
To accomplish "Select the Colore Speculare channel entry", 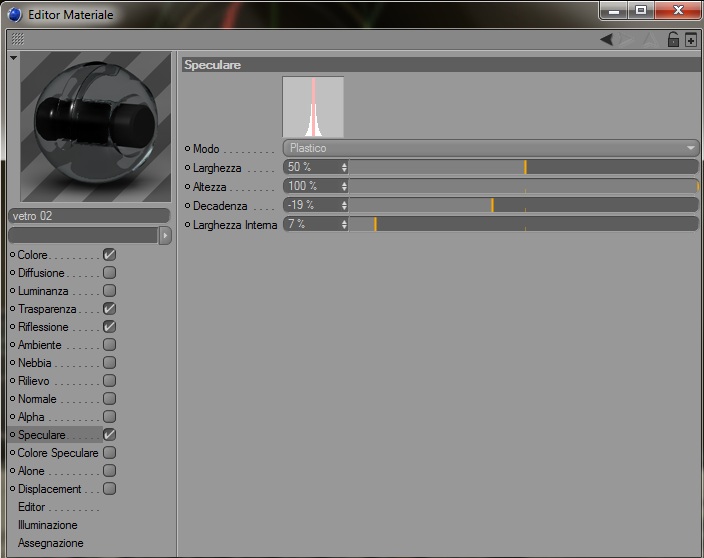I will tap(57, 453).
